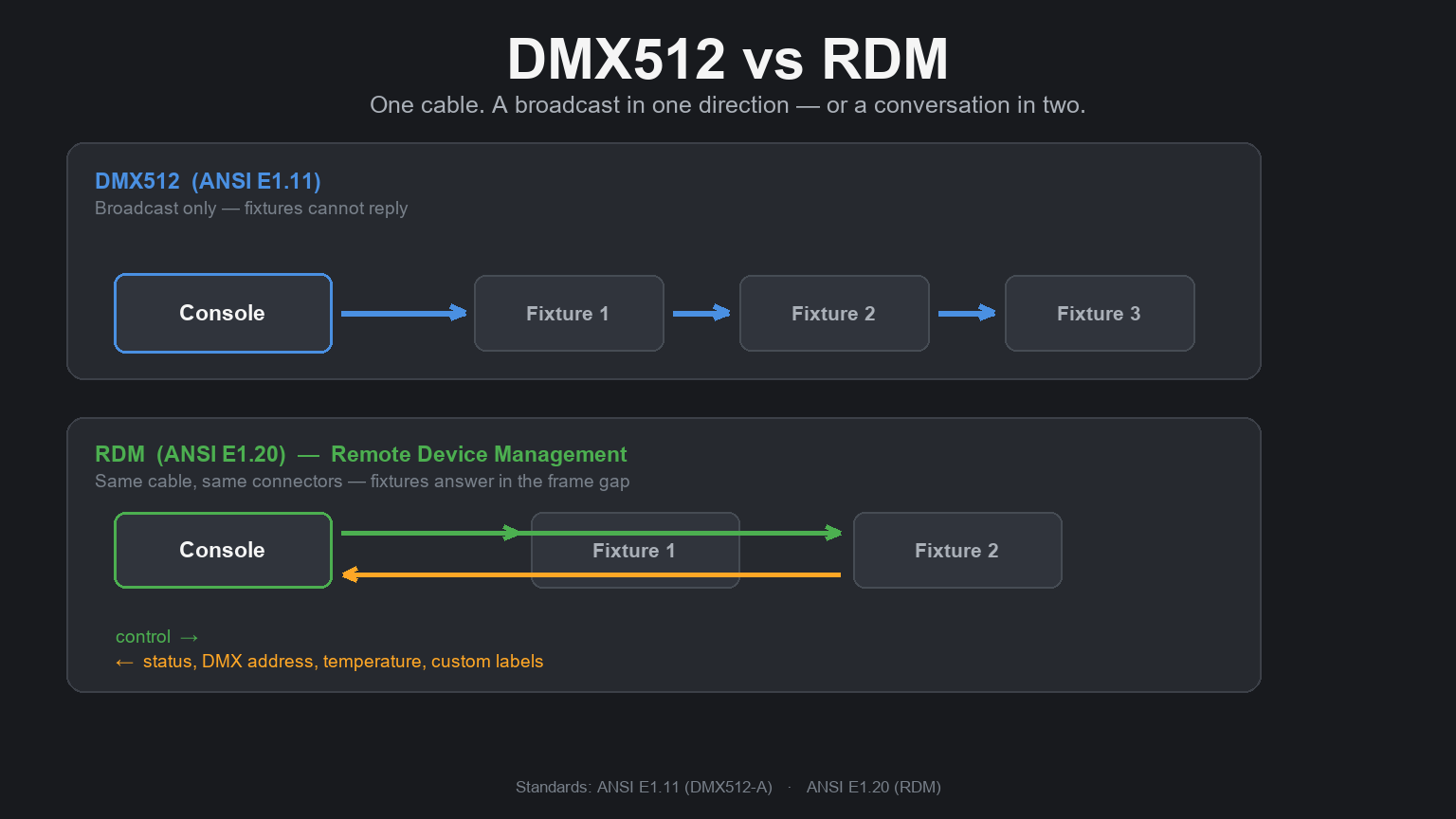
Task: Click the blue arrow between Fixture 2 and Fixture 3
Action: click(967, 313)
